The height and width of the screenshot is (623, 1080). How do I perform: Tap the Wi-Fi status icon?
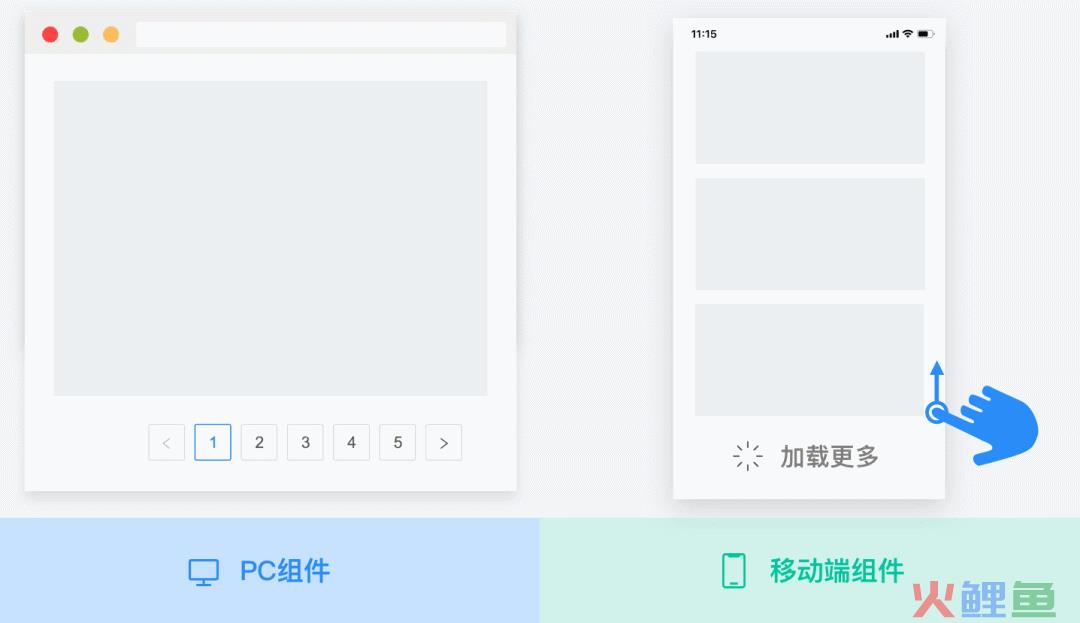pos(908,34)
